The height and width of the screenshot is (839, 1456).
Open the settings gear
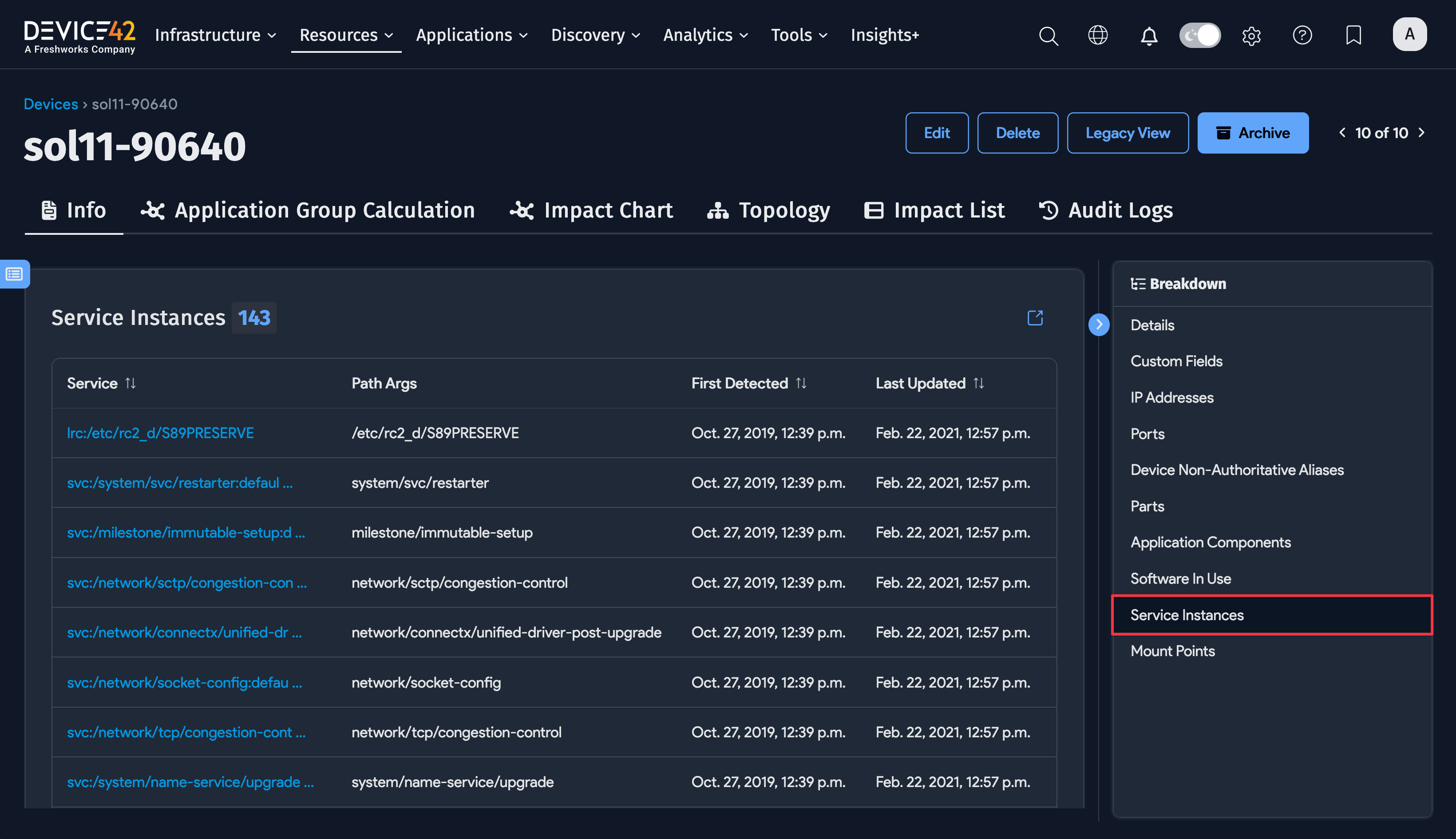pyautogui.click(x=1251, y=35)
